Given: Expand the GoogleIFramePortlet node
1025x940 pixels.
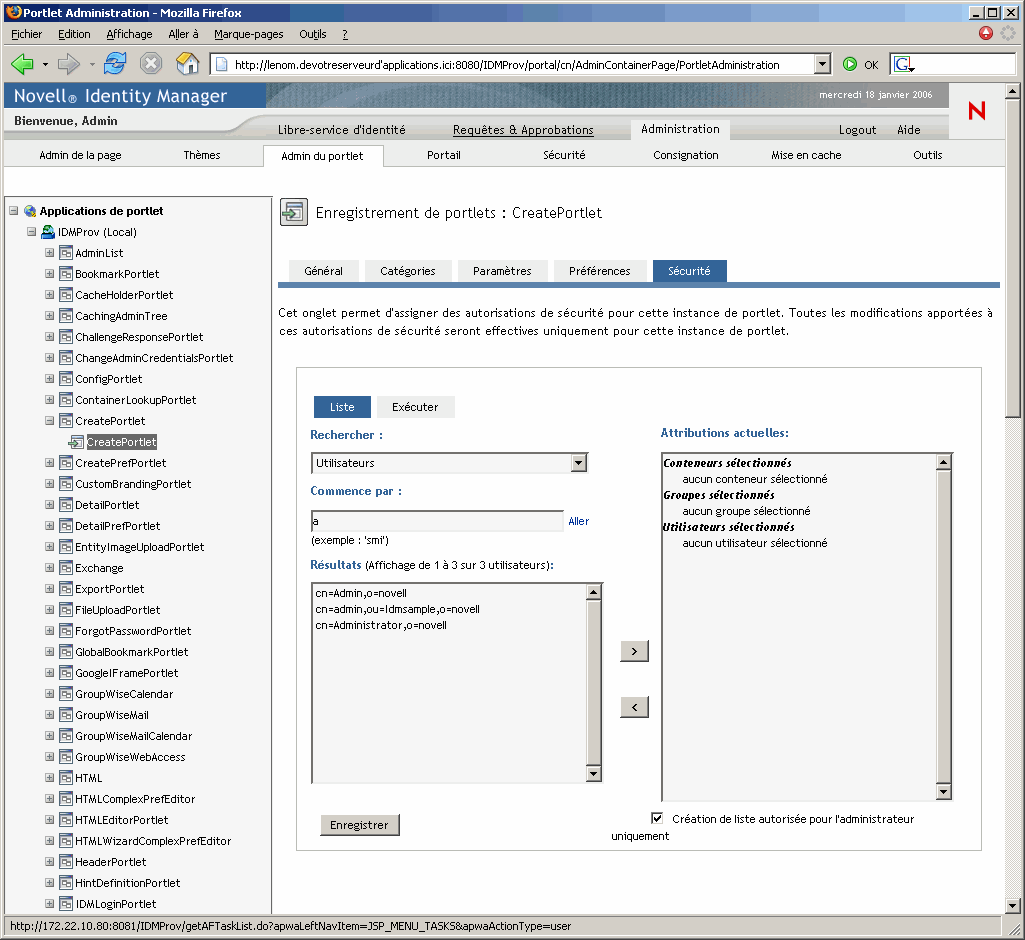Looking at the screenshot, I should coord(49,672).
